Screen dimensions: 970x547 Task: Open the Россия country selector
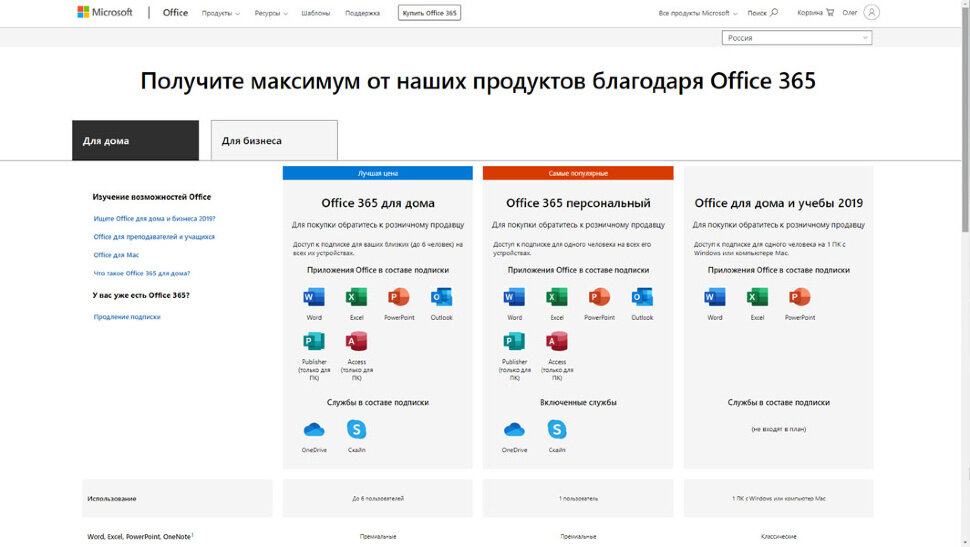797,38
